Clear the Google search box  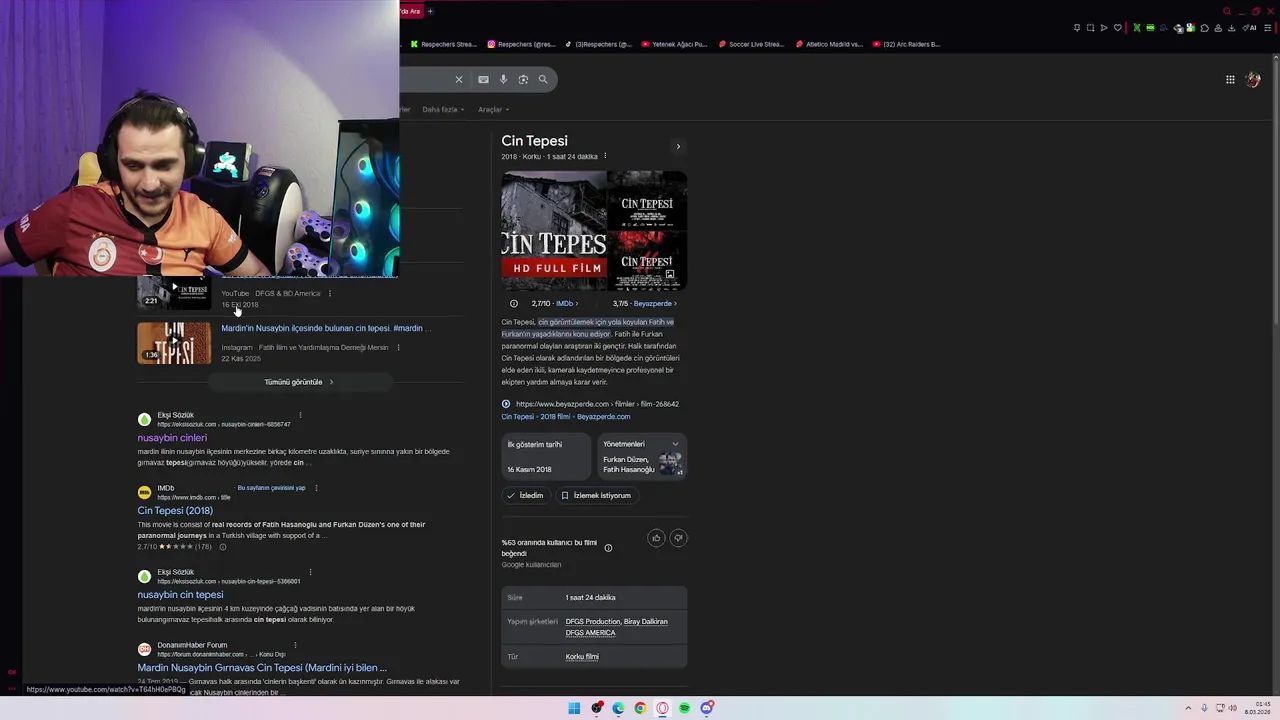click(x=459, y=80)
